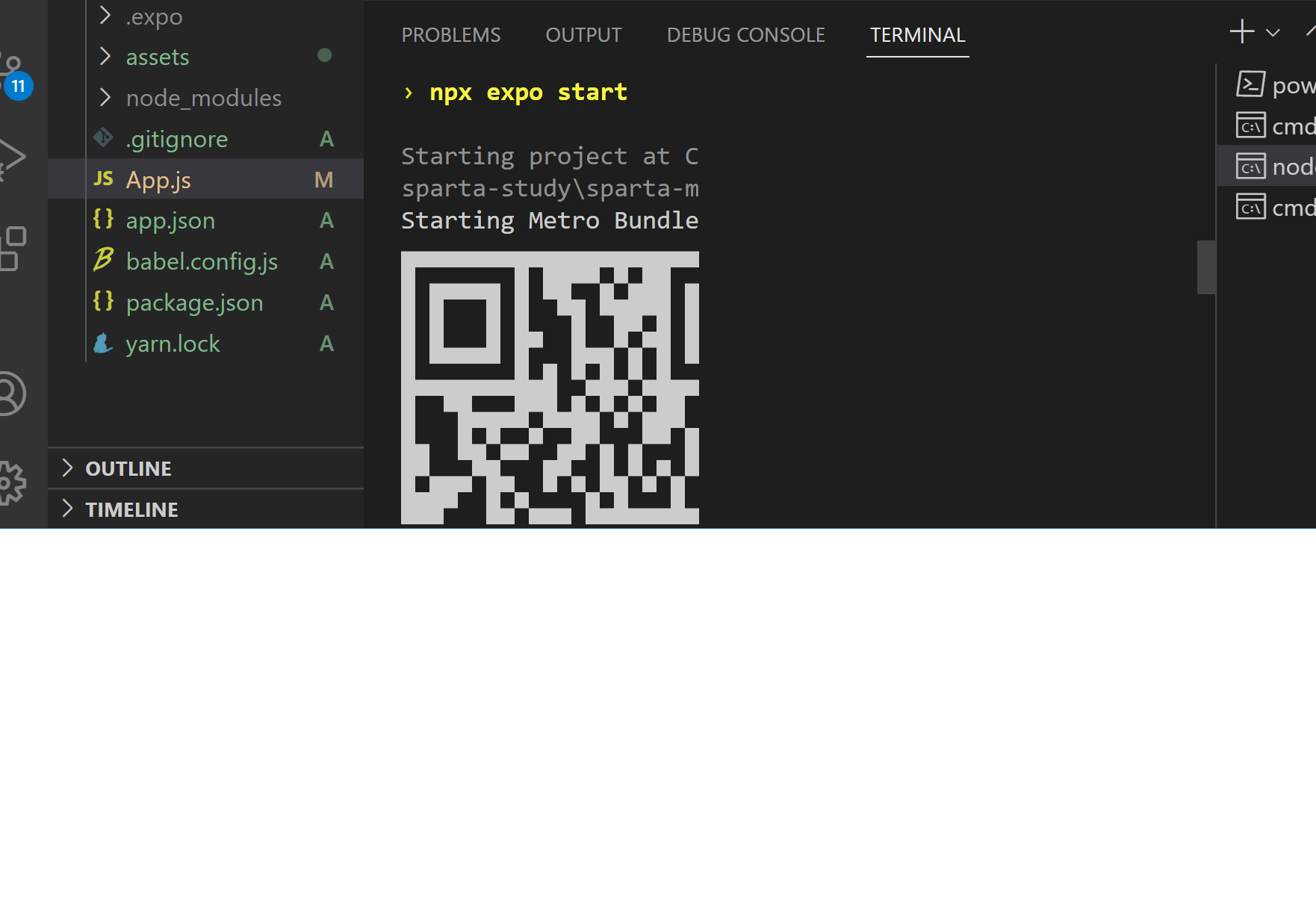Click the yarn icon beside yarn.lock

tap(103, 344)
